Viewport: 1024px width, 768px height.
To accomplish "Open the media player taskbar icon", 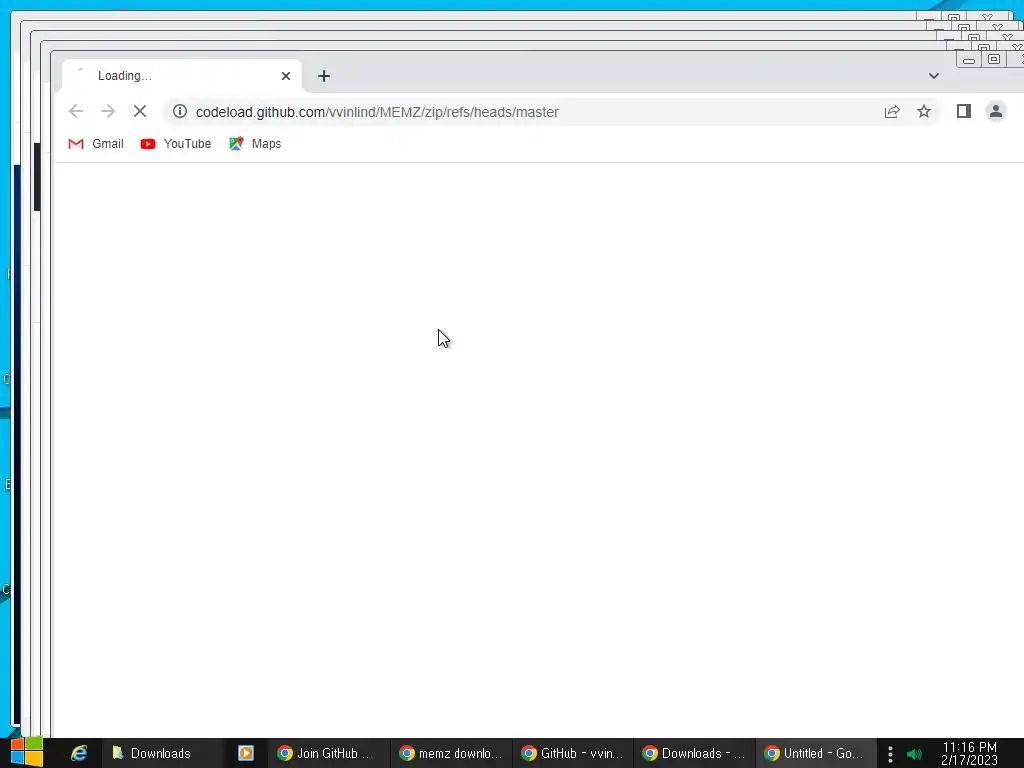I will point(246,753).
